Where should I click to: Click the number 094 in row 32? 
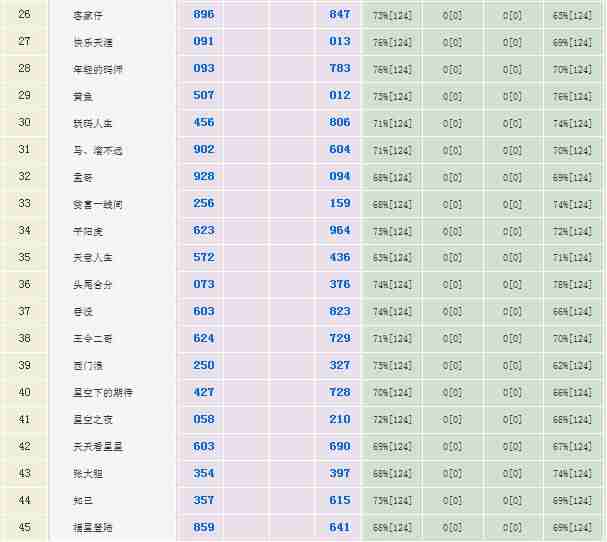pos(339,177)
